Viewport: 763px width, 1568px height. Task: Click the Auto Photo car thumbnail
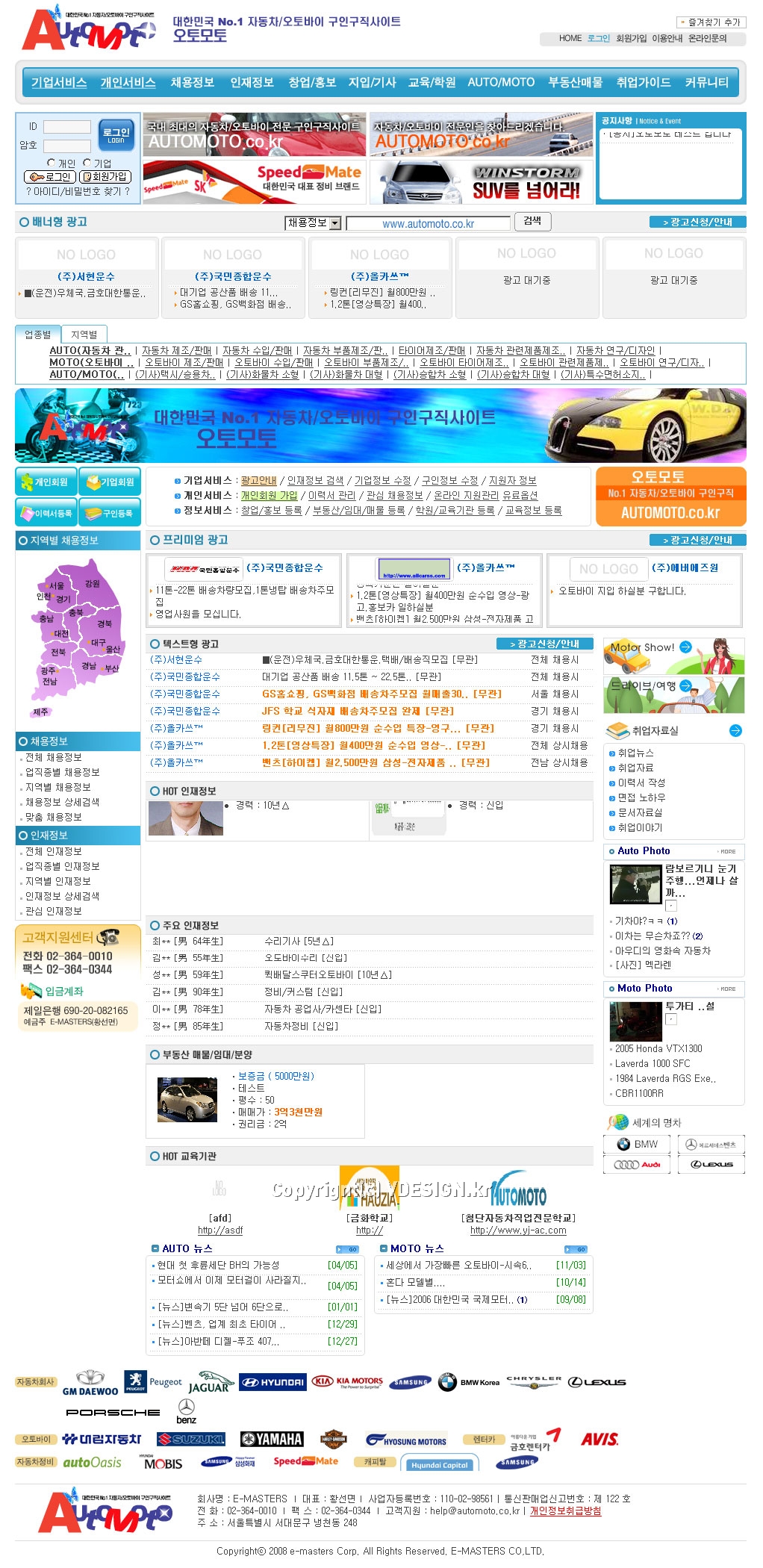[635, 884]
